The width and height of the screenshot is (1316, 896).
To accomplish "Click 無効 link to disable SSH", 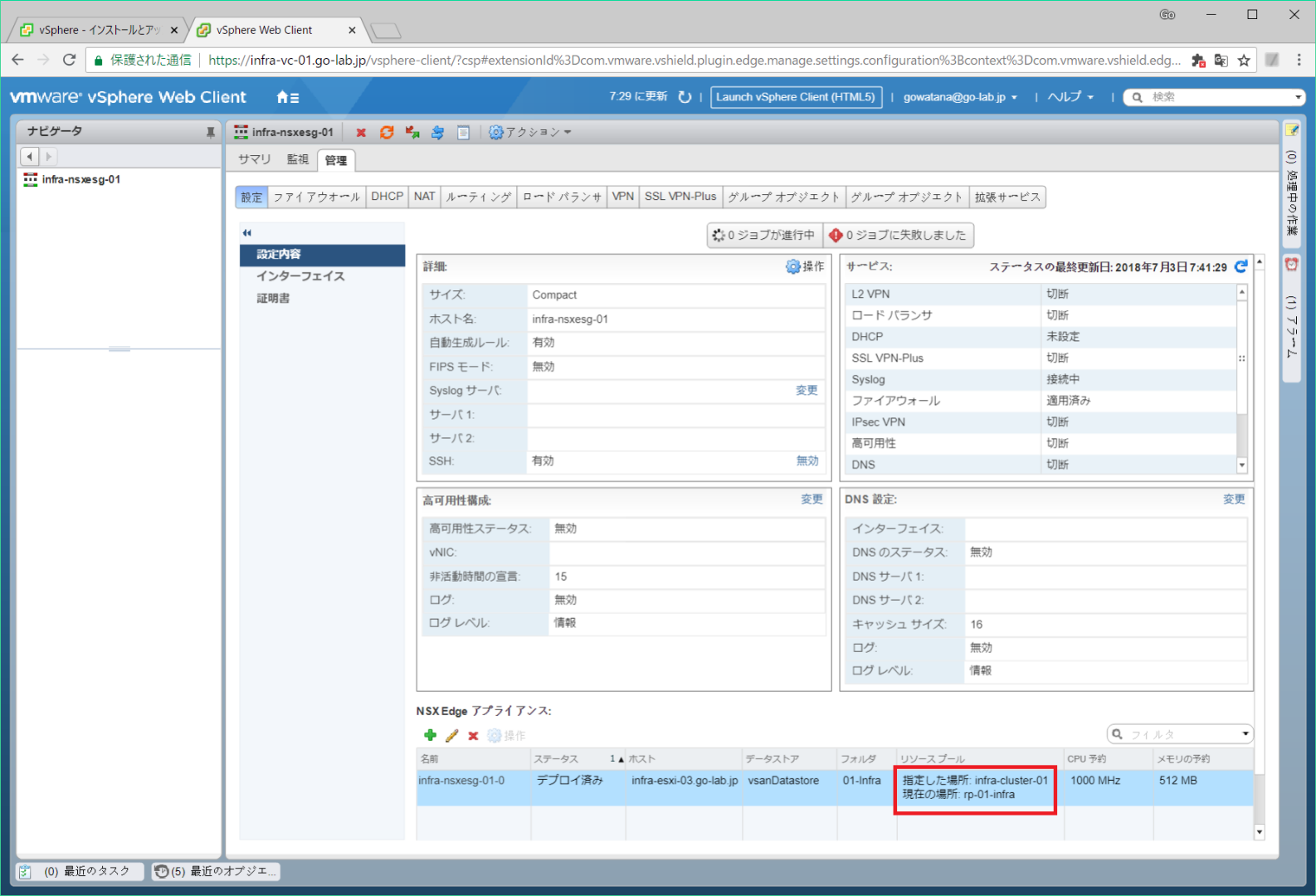I will click(807, 460).
